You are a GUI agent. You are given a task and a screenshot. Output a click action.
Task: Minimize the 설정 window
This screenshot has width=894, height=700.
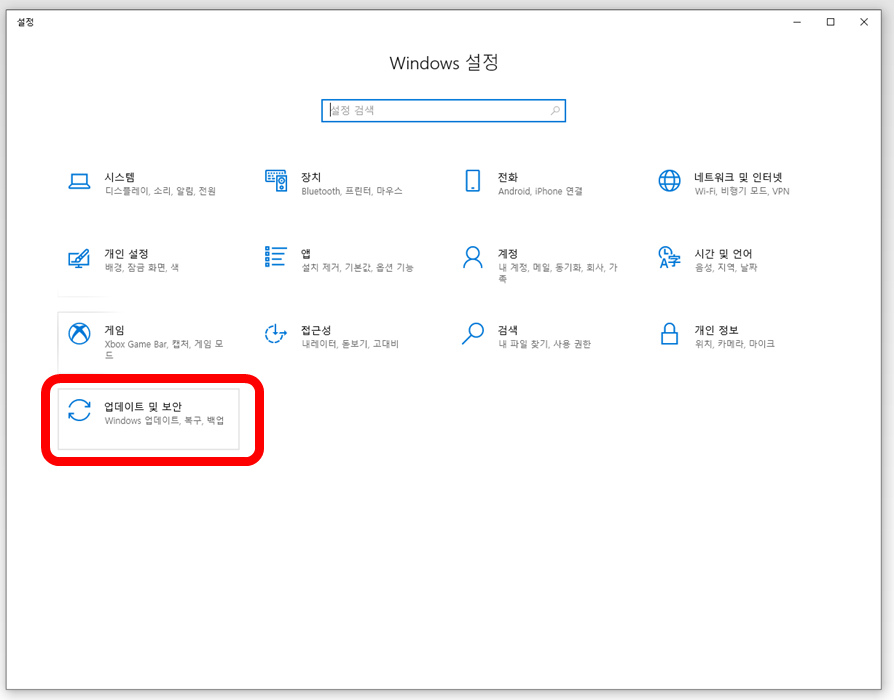click(797, 22)
